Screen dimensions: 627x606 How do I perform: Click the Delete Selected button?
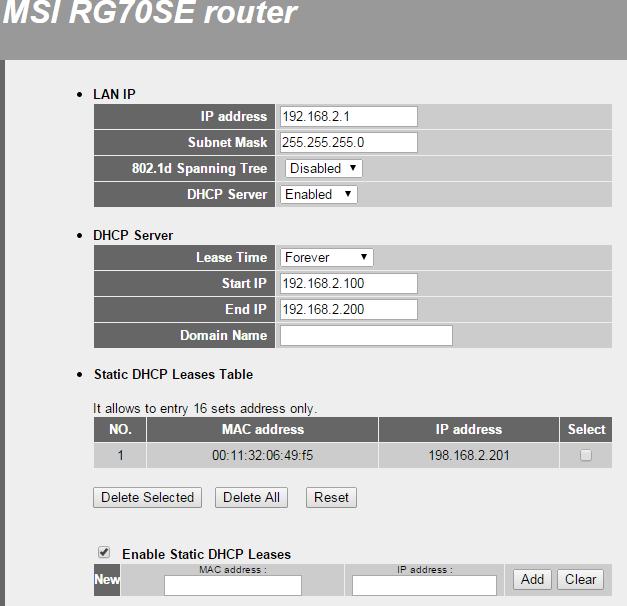point(148,497)
